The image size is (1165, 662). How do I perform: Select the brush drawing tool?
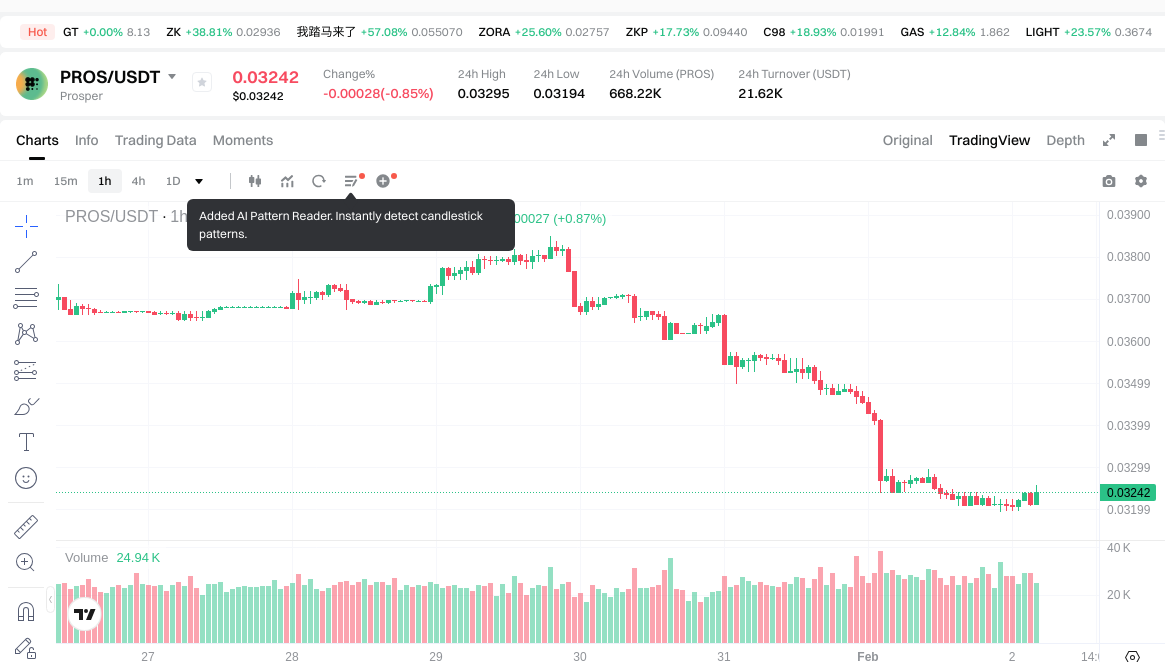pos(26,406)
